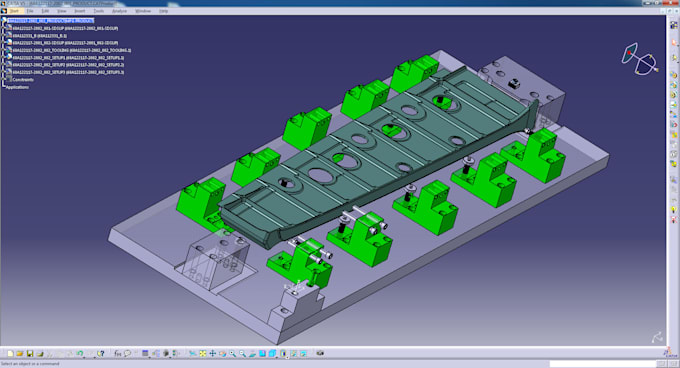The width and height of the screenshot is (680, 368).
Task: Open the Window menu
Action: point(143,11)
